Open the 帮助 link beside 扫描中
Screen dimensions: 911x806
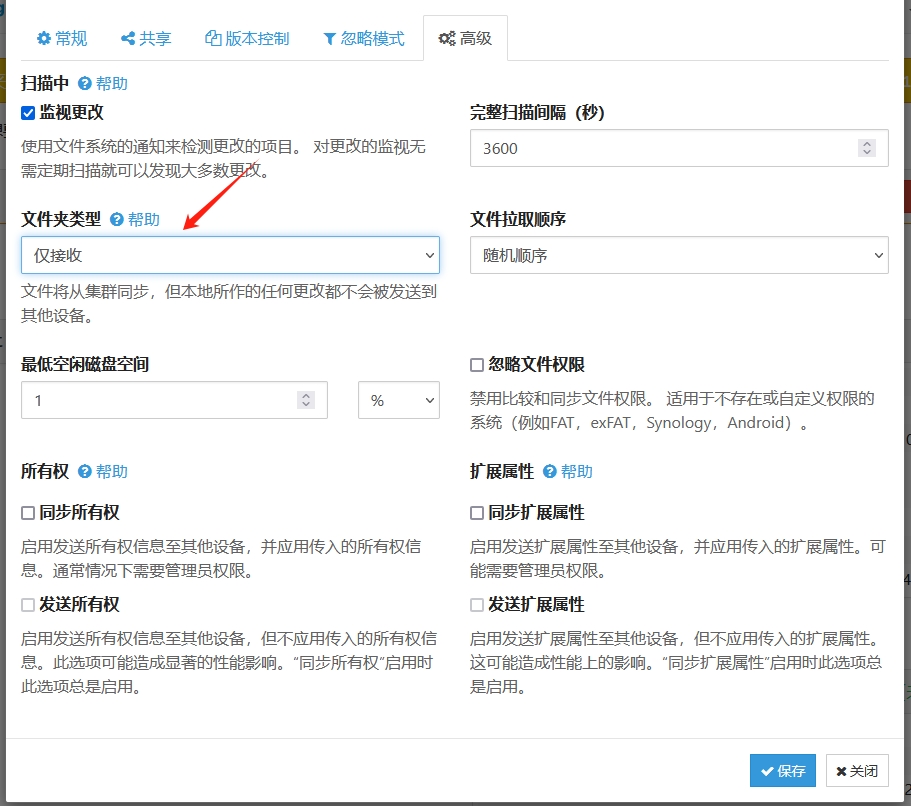point(103,84)
